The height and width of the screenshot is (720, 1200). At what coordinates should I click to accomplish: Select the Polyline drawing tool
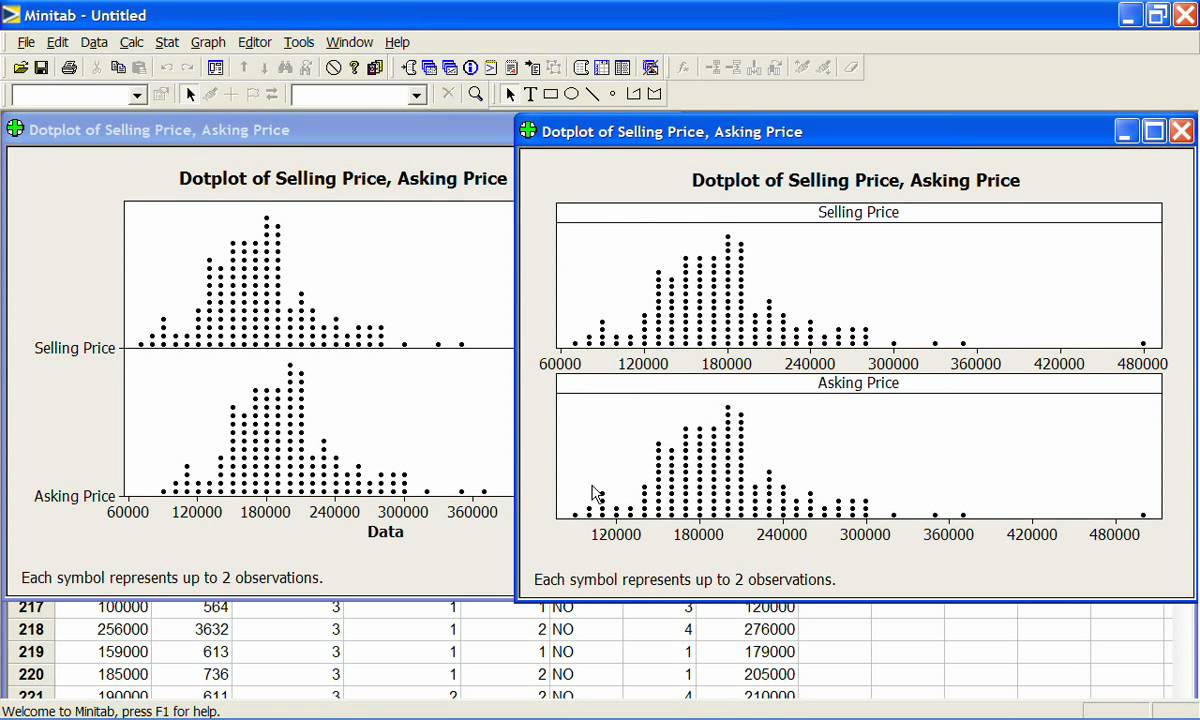pos(633,94)
